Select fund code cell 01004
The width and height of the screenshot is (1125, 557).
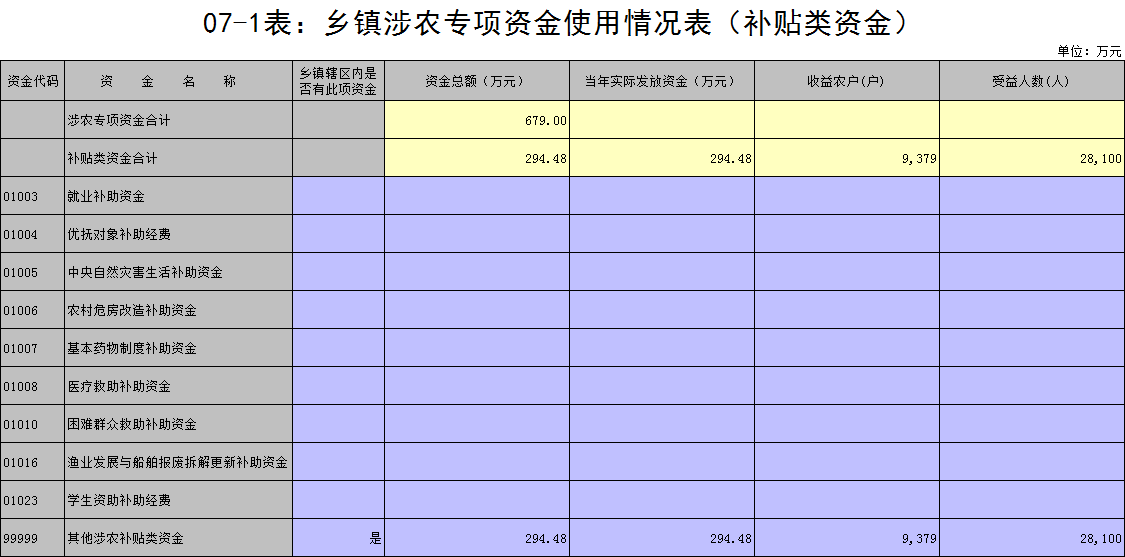pos(32,234)
